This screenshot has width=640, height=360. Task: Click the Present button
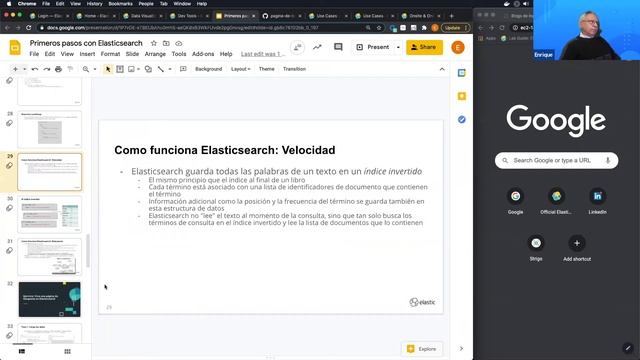373,47
